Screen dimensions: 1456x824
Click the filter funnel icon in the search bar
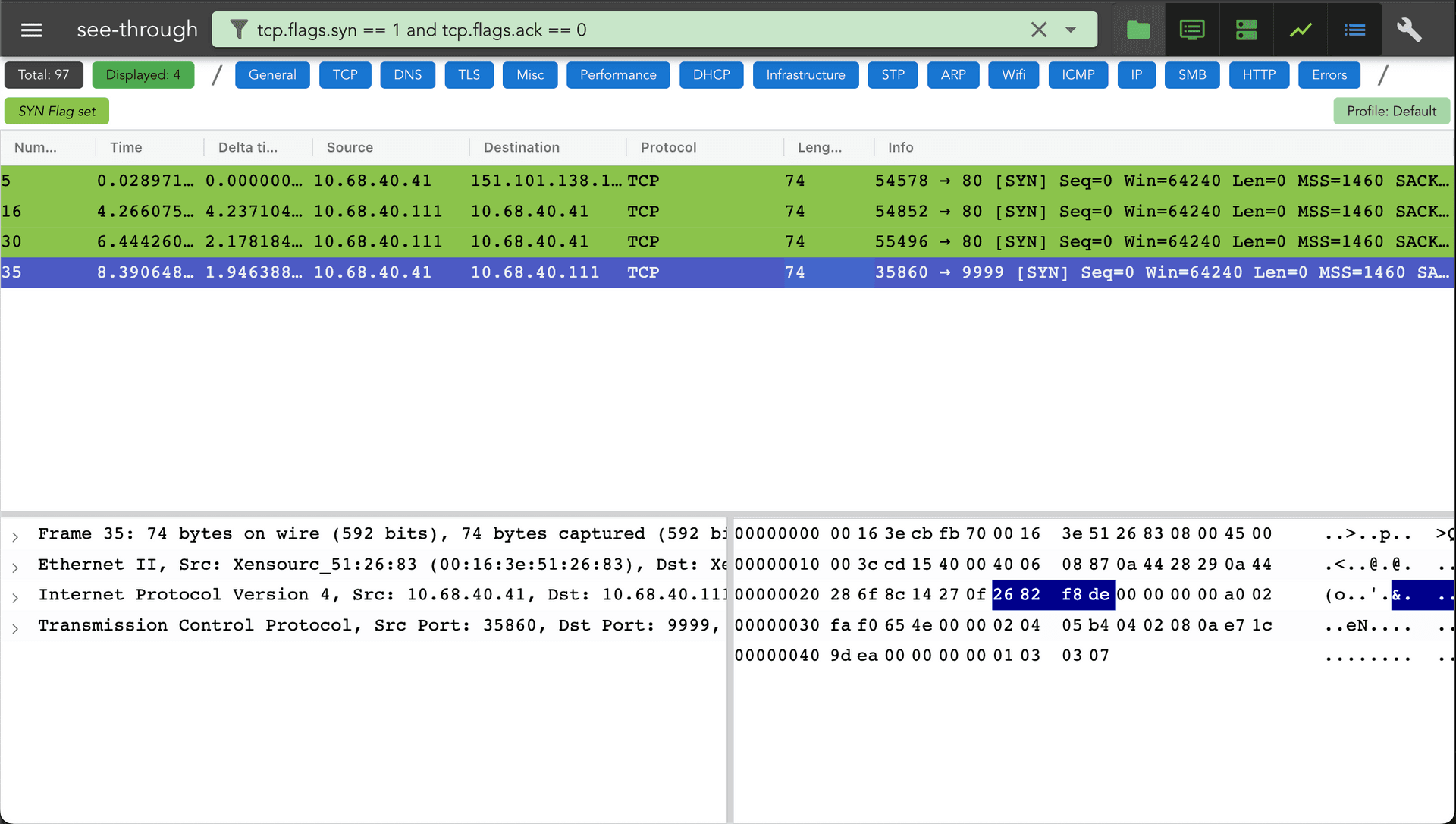(x=239, y=30)
